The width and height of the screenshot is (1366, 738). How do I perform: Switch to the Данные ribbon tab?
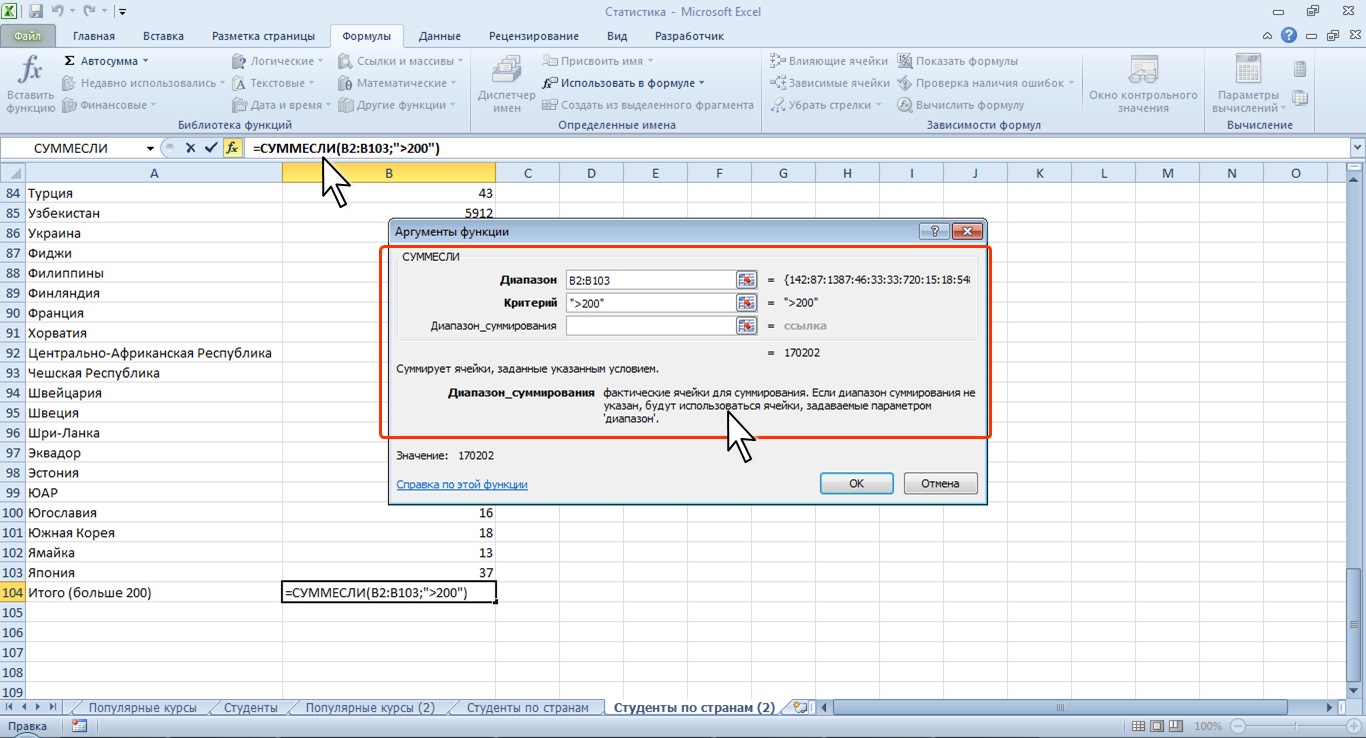point(440,36)
